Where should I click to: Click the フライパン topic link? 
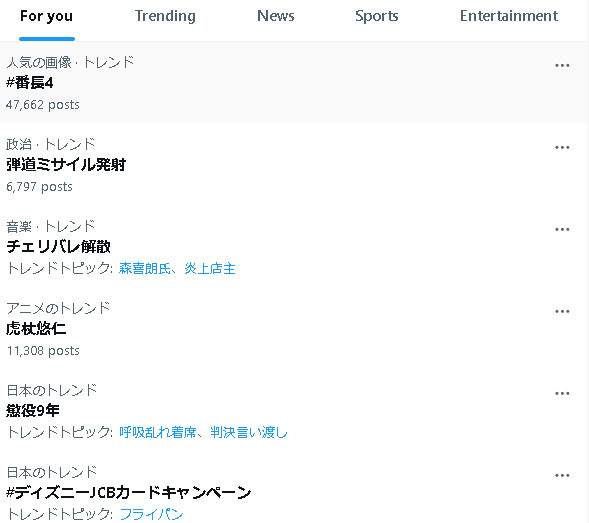tap(151, 514)
